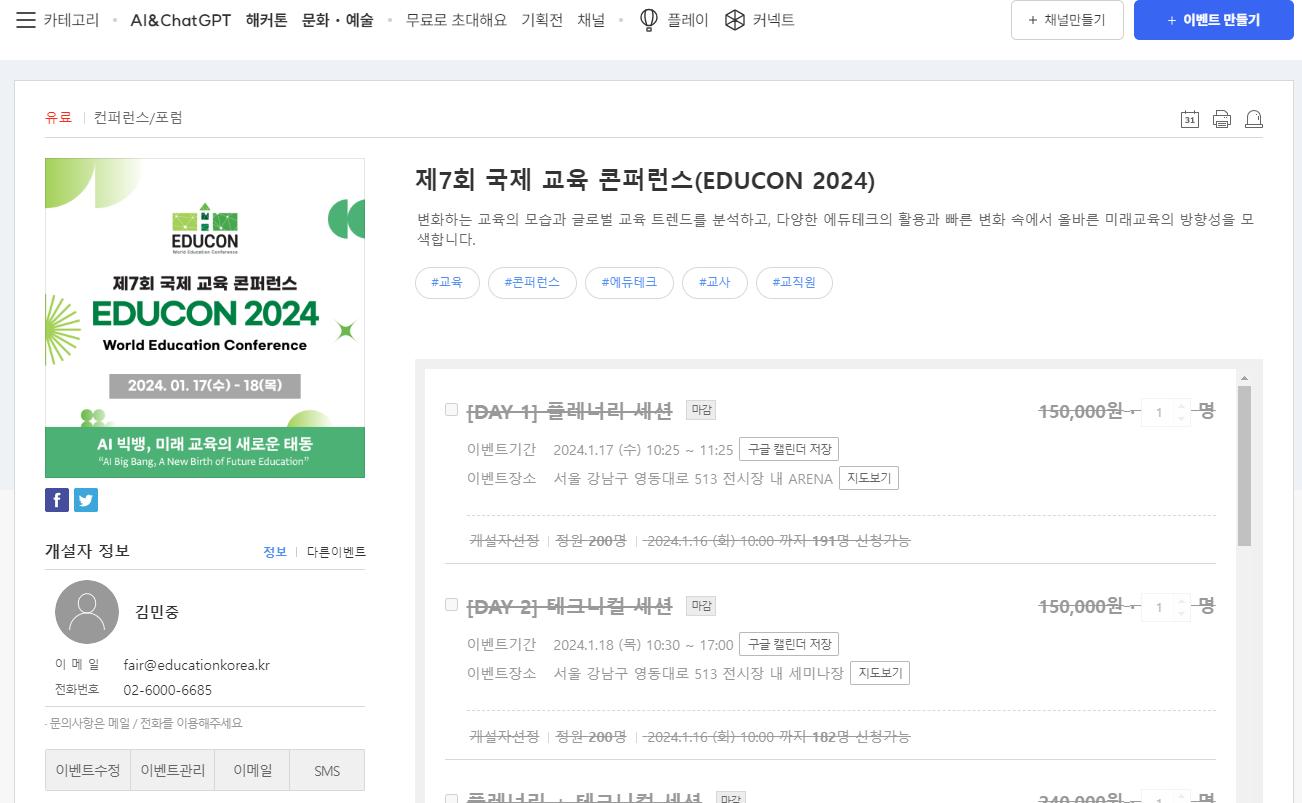This screenshot has height=803, width=1302.
Task: Click the 플레이 label in the top bar
Action: (x=688, y=20)
